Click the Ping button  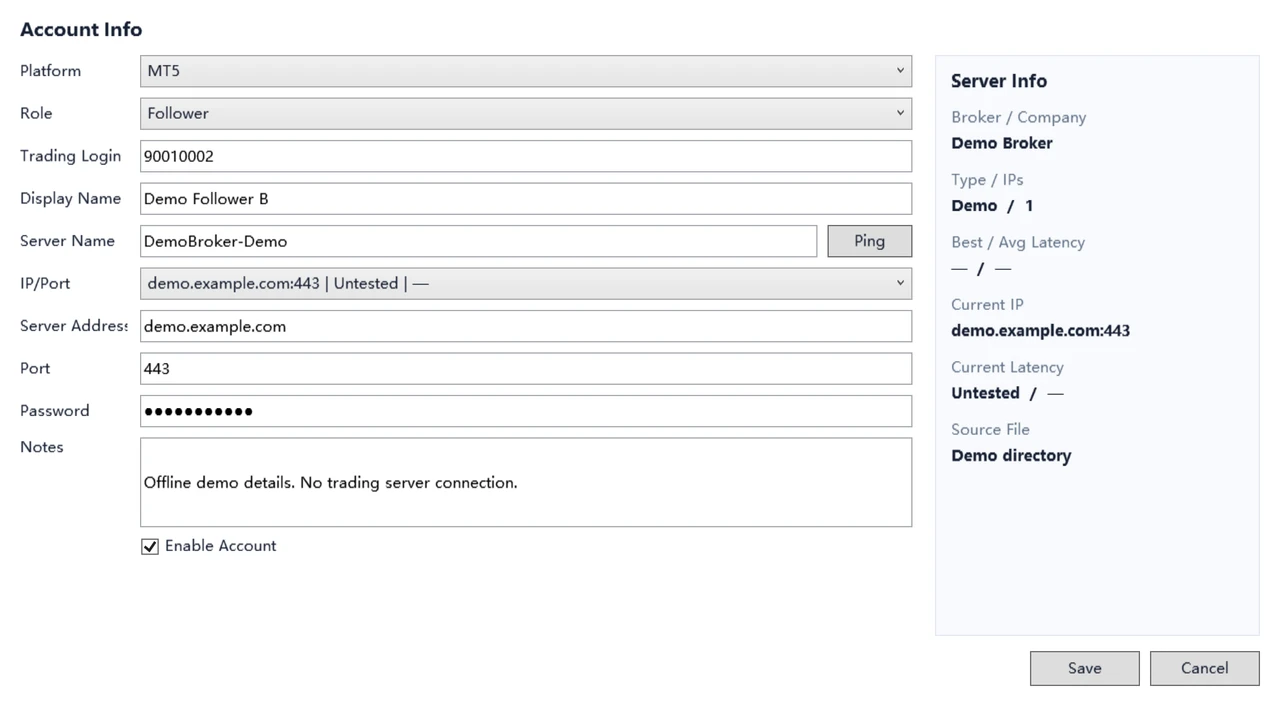point(869,241)
